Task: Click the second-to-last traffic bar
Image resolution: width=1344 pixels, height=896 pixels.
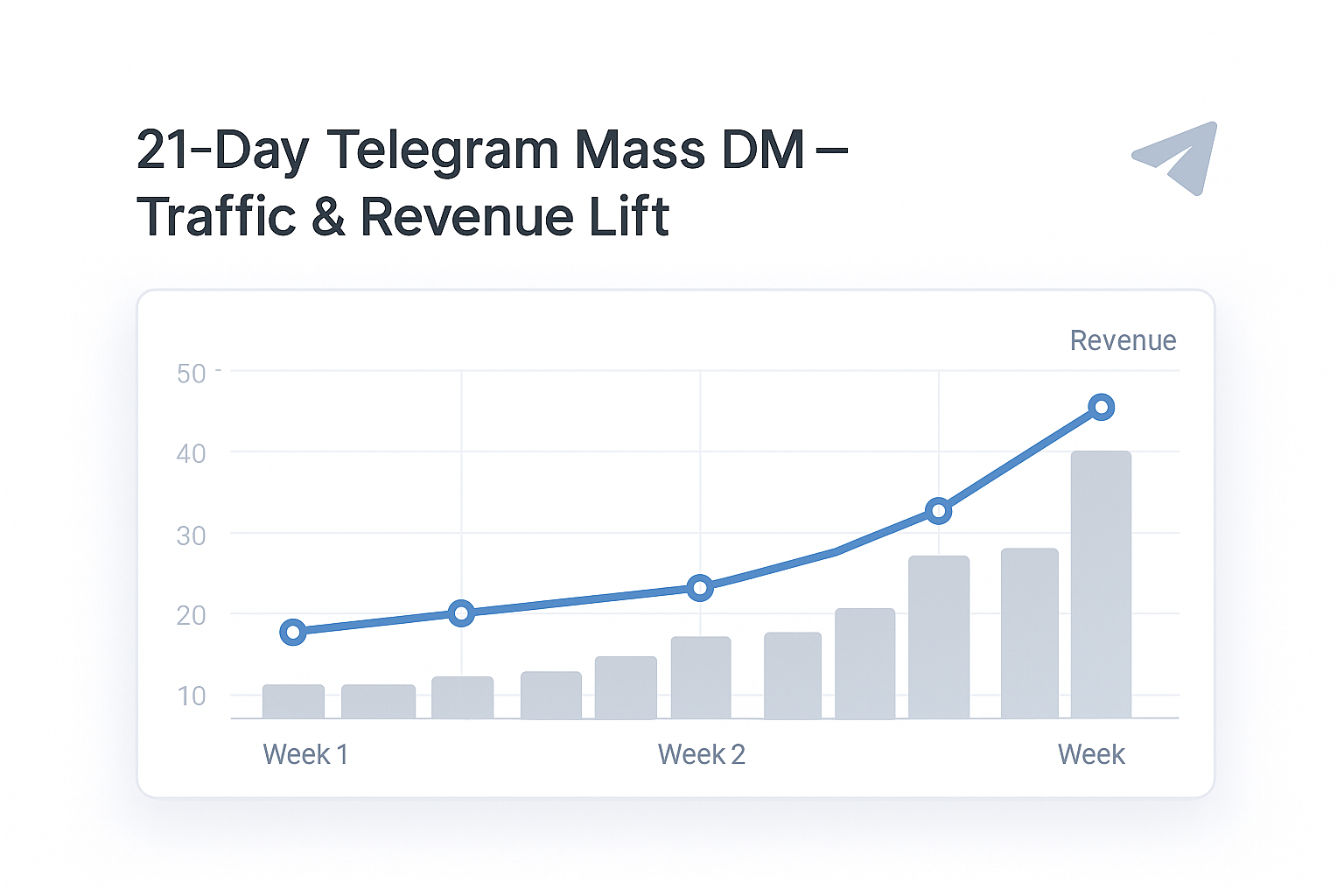Action: point(1029,633)
